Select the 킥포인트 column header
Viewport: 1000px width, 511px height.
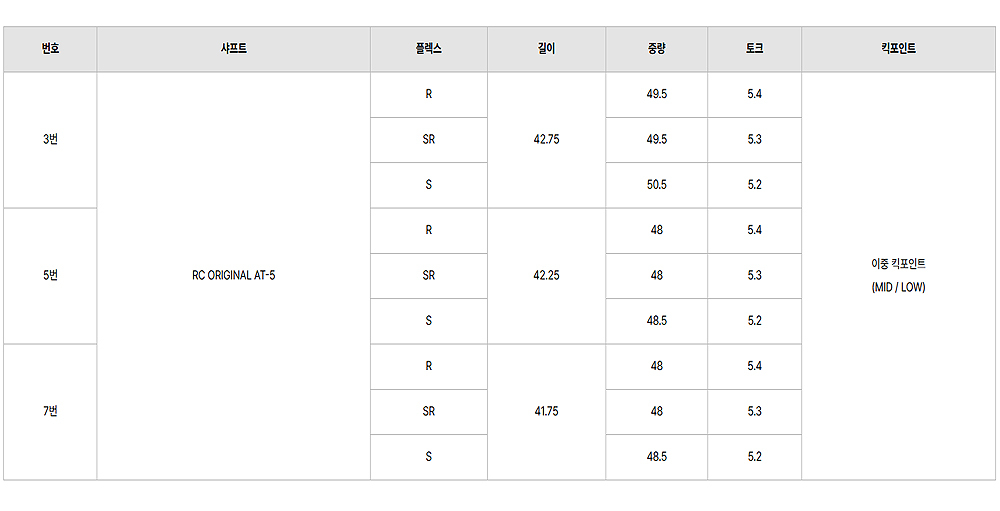click(898, 49)
